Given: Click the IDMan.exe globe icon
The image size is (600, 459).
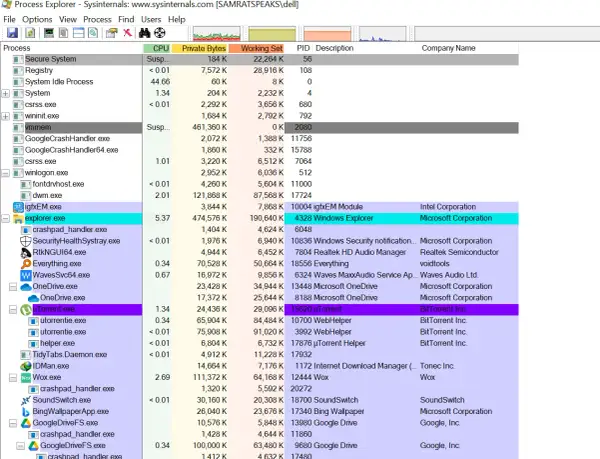Looking at the screenshot, I should click(x=26, y=366).
